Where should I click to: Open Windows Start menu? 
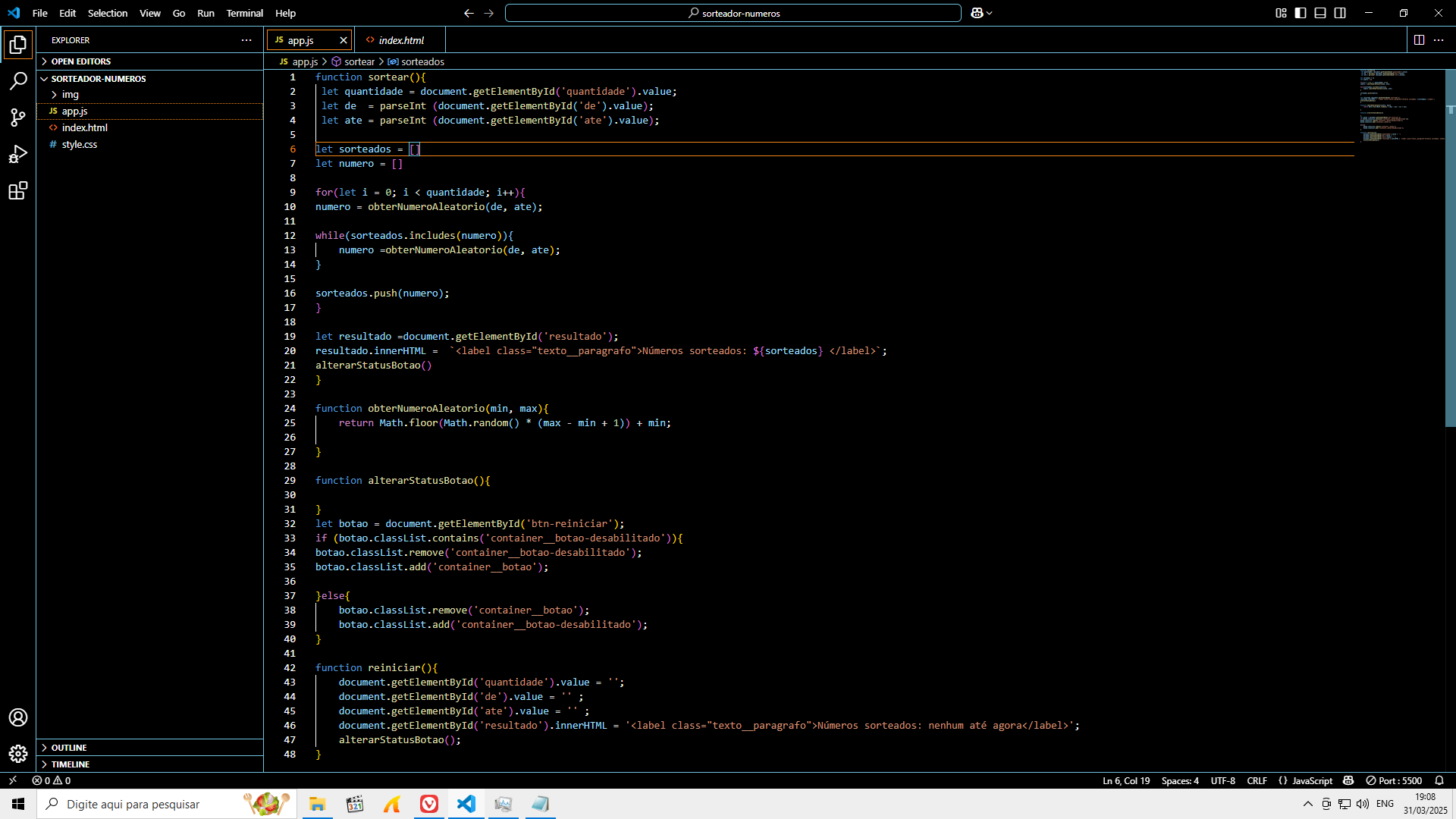tap(18, 804)
